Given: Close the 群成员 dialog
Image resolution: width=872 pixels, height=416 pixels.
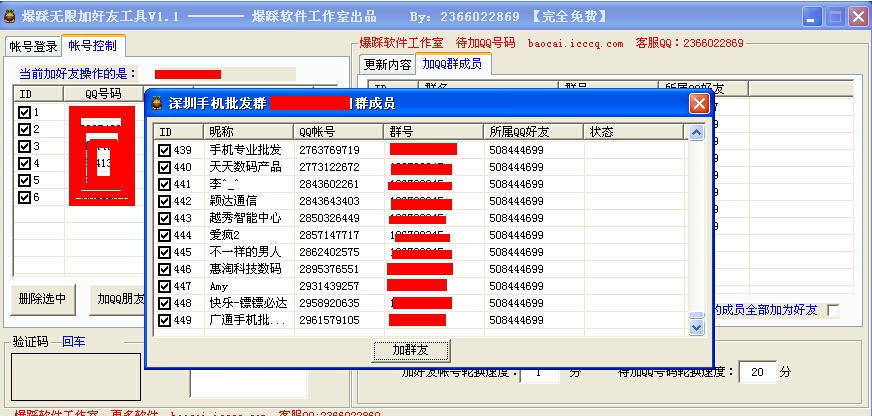Looking at the screenshot, I should (x=699, y=103).
